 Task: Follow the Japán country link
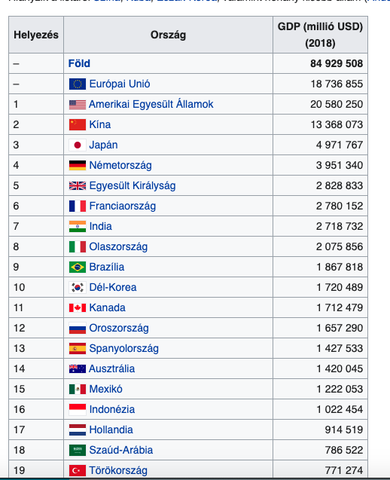103,145
